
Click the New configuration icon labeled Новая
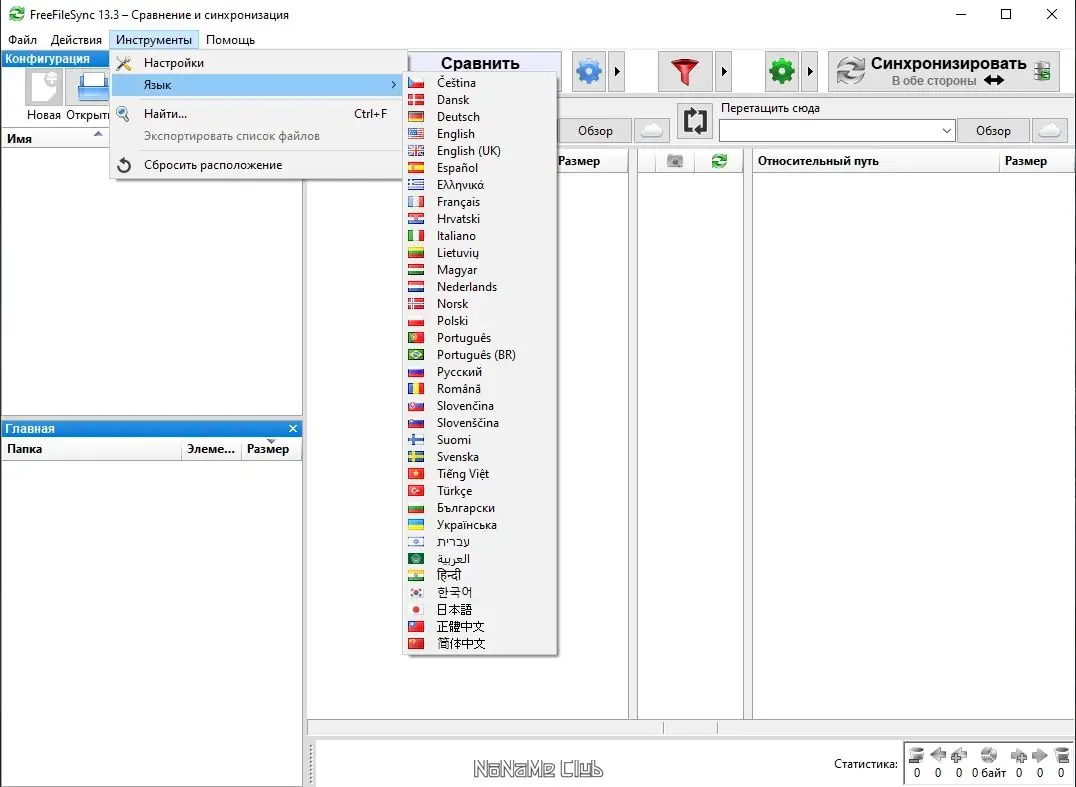(x=44, y=89)
